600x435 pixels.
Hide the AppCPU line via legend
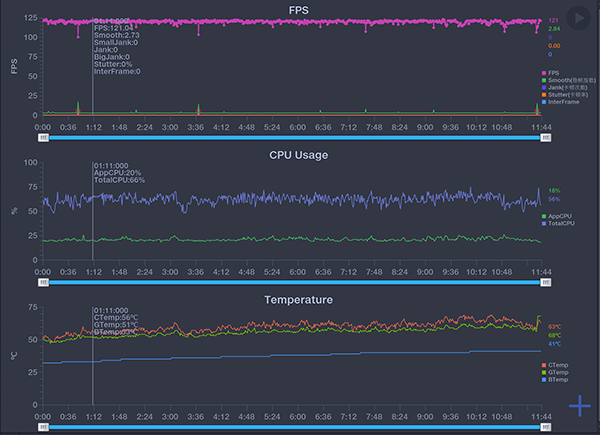(x=558, y=216)
